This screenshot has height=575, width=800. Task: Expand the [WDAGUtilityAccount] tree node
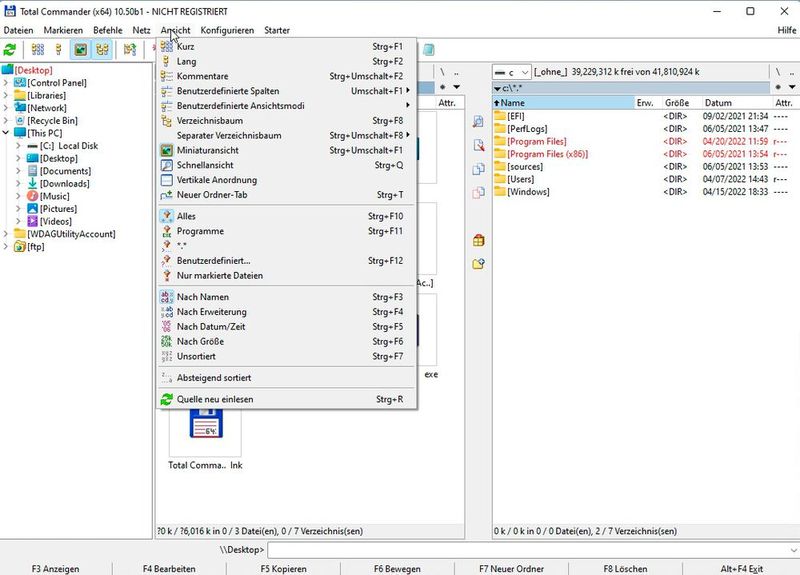(x=6, y=234)
